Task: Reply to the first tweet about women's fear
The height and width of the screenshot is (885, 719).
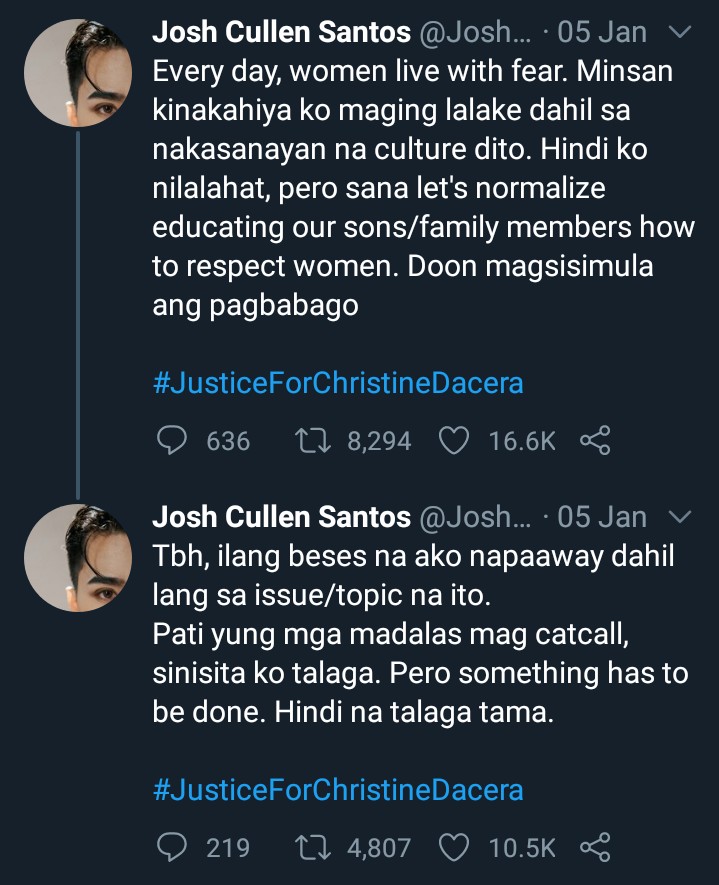Action: coord(174,440)
